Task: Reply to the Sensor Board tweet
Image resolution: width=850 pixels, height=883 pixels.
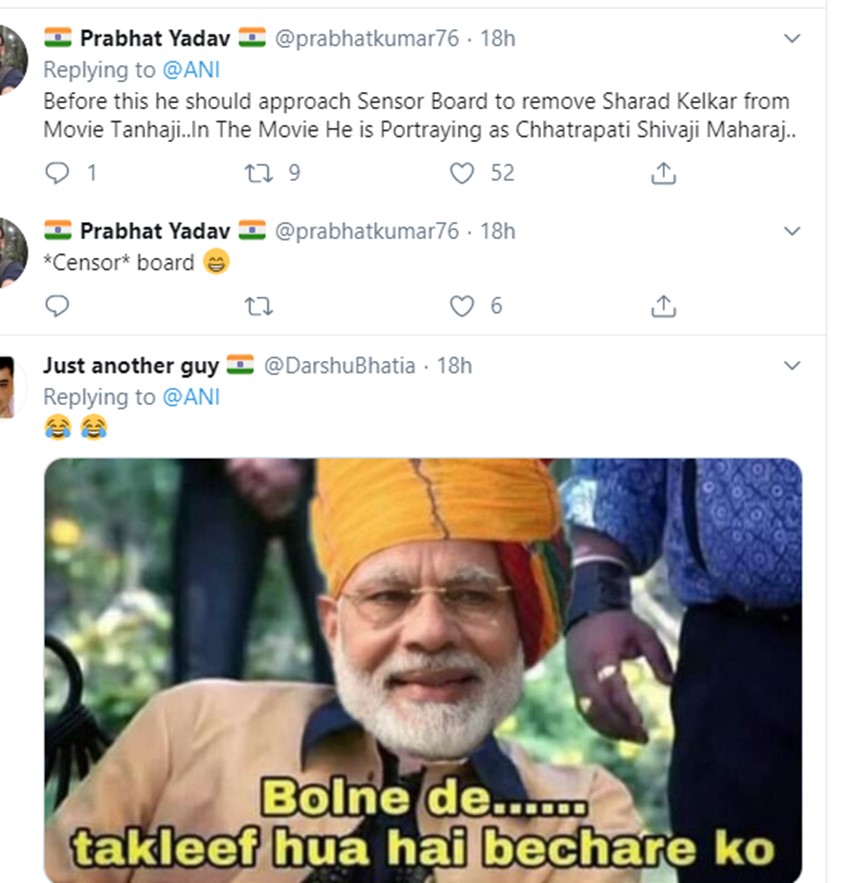Action: click(58, 173)
